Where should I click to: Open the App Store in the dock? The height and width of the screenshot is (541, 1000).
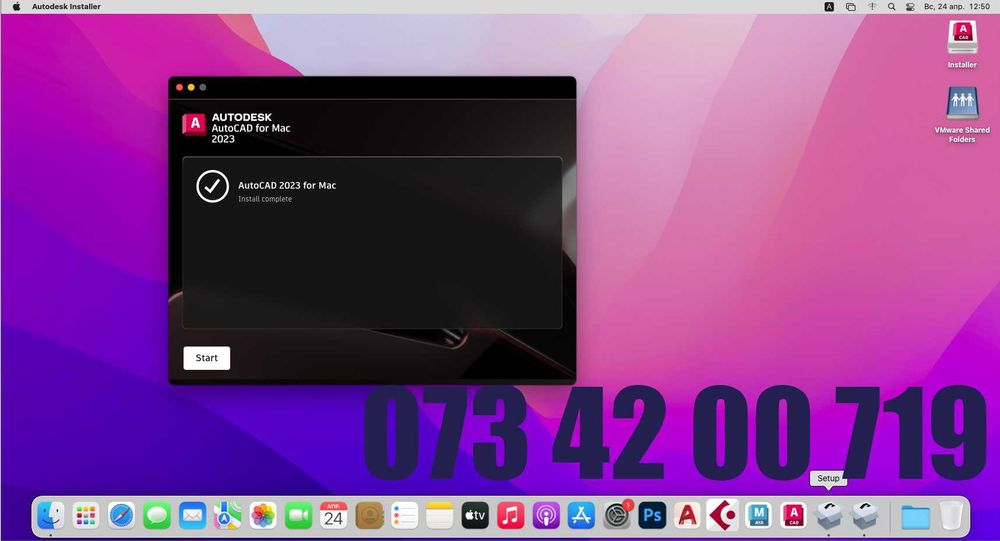click(x=581, y=515)
